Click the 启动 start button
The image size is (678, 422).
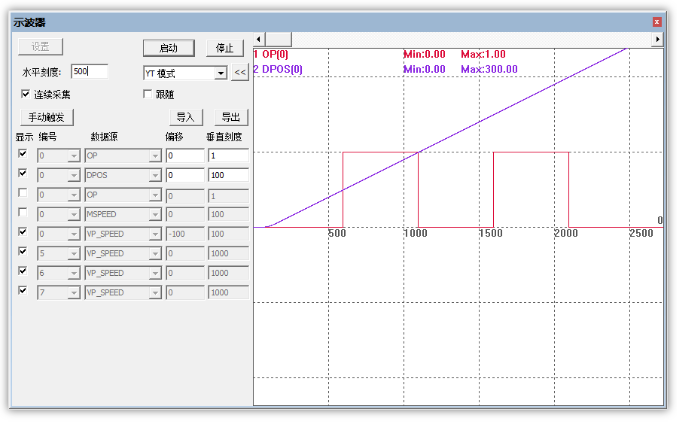pyautogui.click(x=169, y=48)
